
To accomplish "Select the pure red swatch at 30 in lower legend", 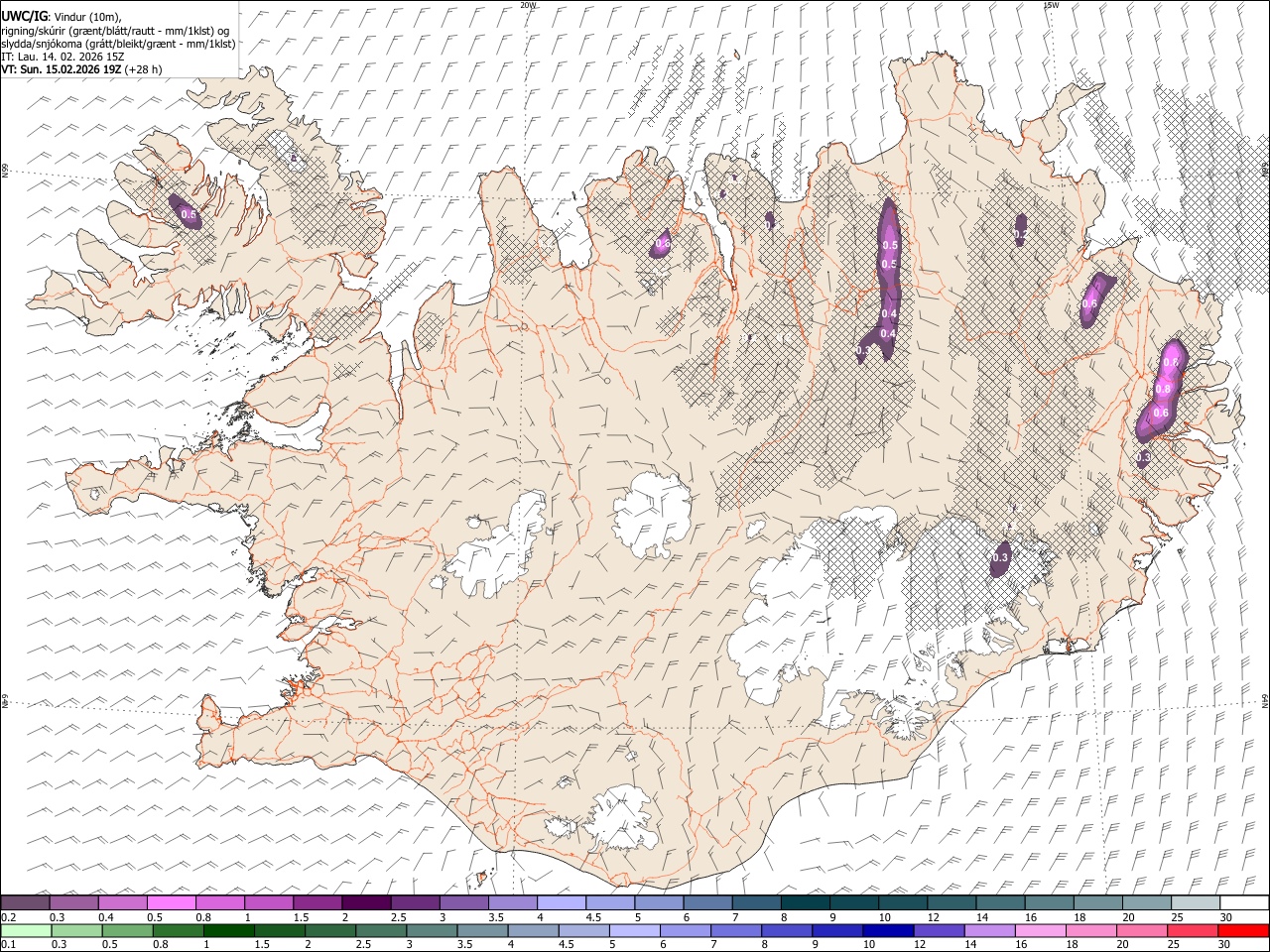I will click(1242, 930).
